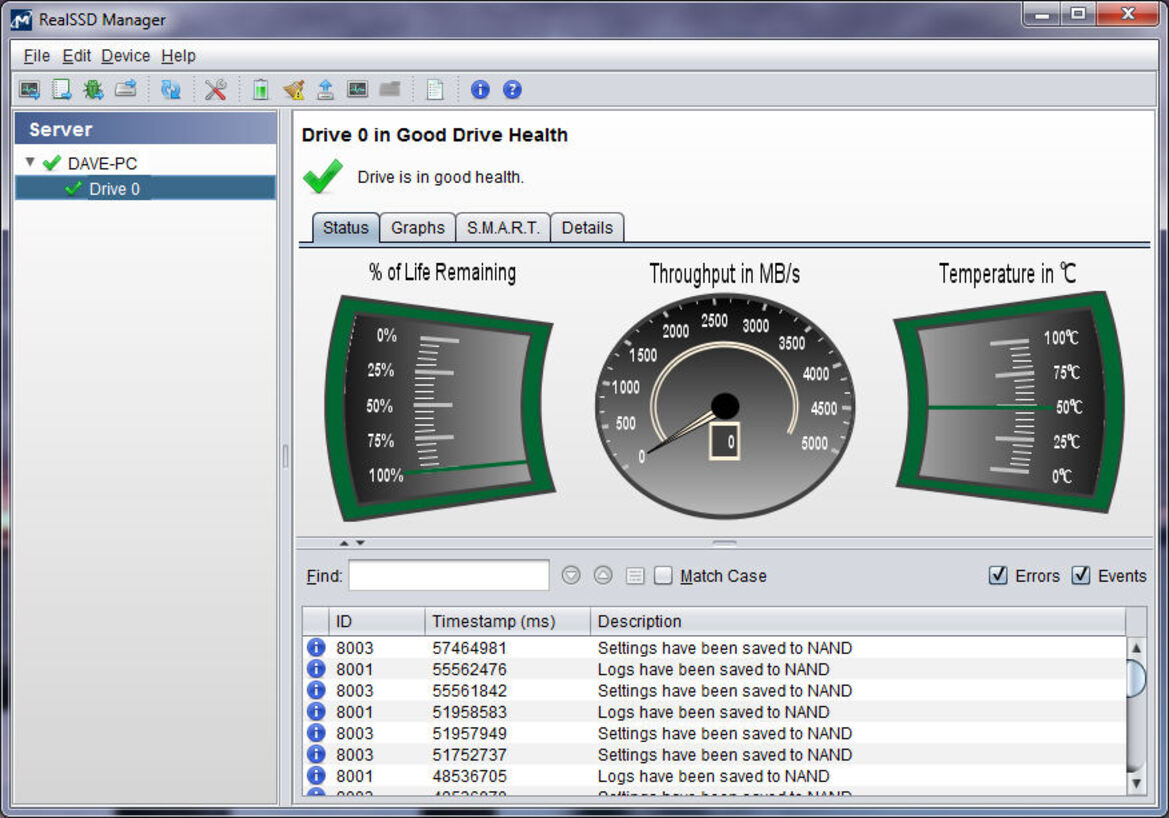Click the blue question mark help icon
Screen dimensions: 1169x818
pos(512,90)
